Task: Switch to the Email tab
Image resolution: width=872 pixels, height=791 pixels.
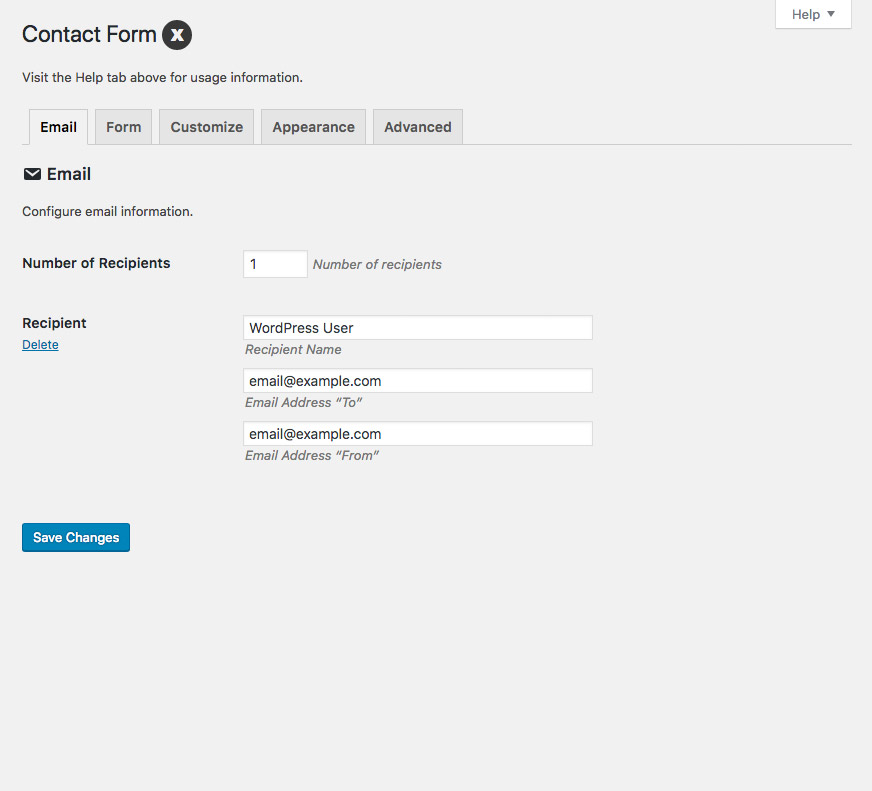Action: point(58,127)
